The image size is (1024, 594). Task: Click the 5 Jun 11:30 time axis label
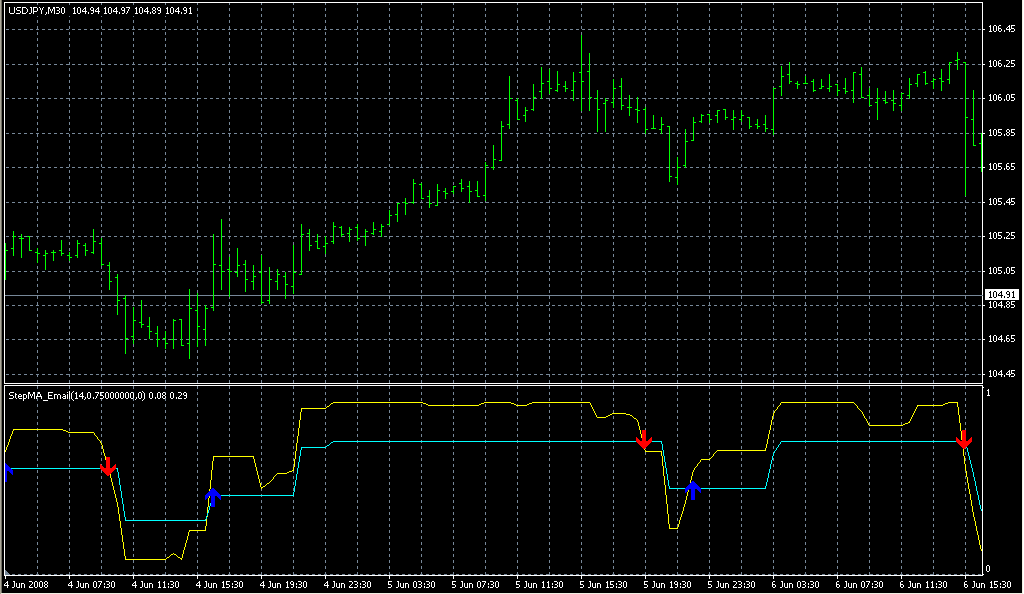[542, 583]
